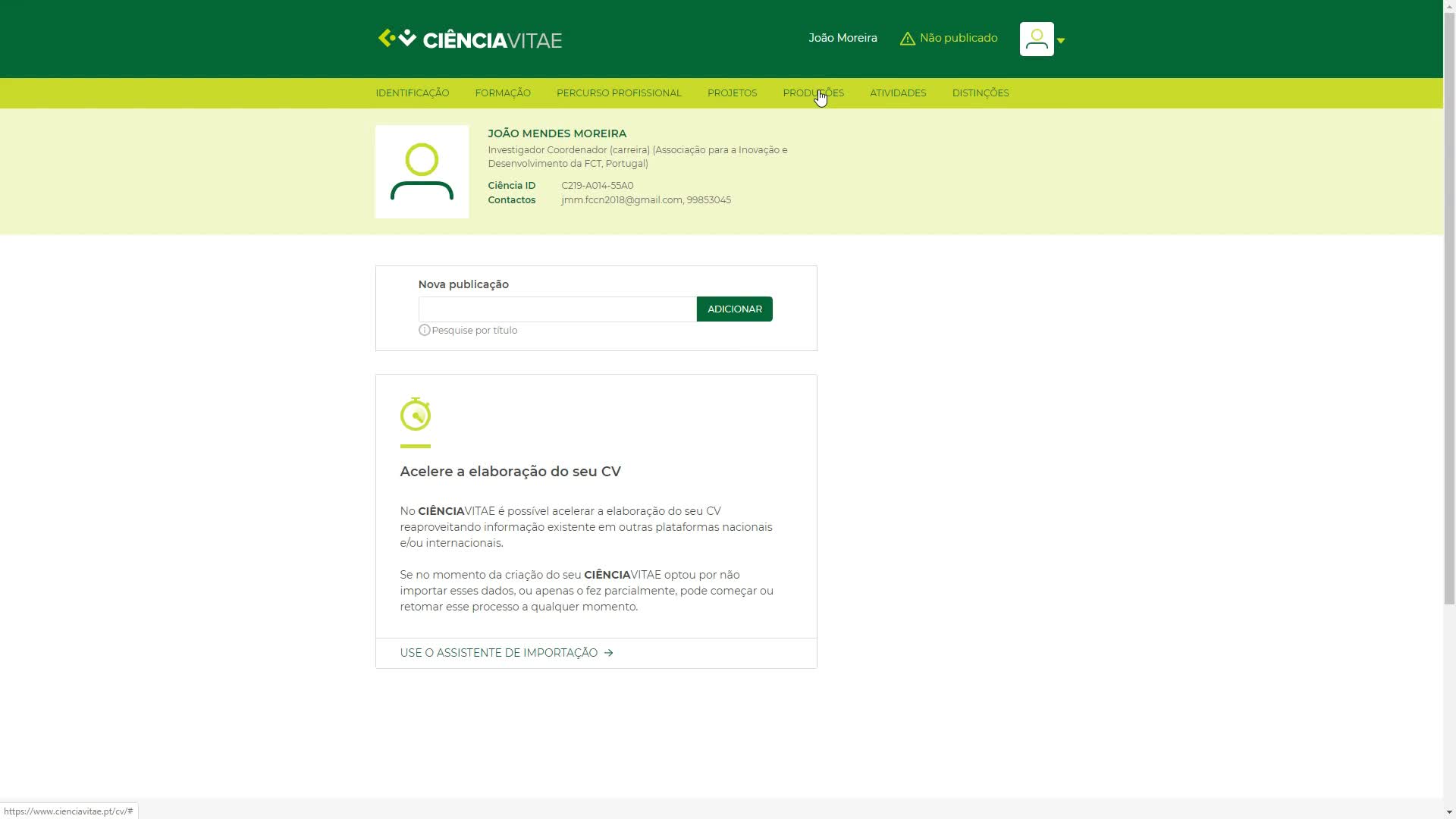Click the 'Não publicado' status link
Screen dimensions: 1456x819
(958, 38)
